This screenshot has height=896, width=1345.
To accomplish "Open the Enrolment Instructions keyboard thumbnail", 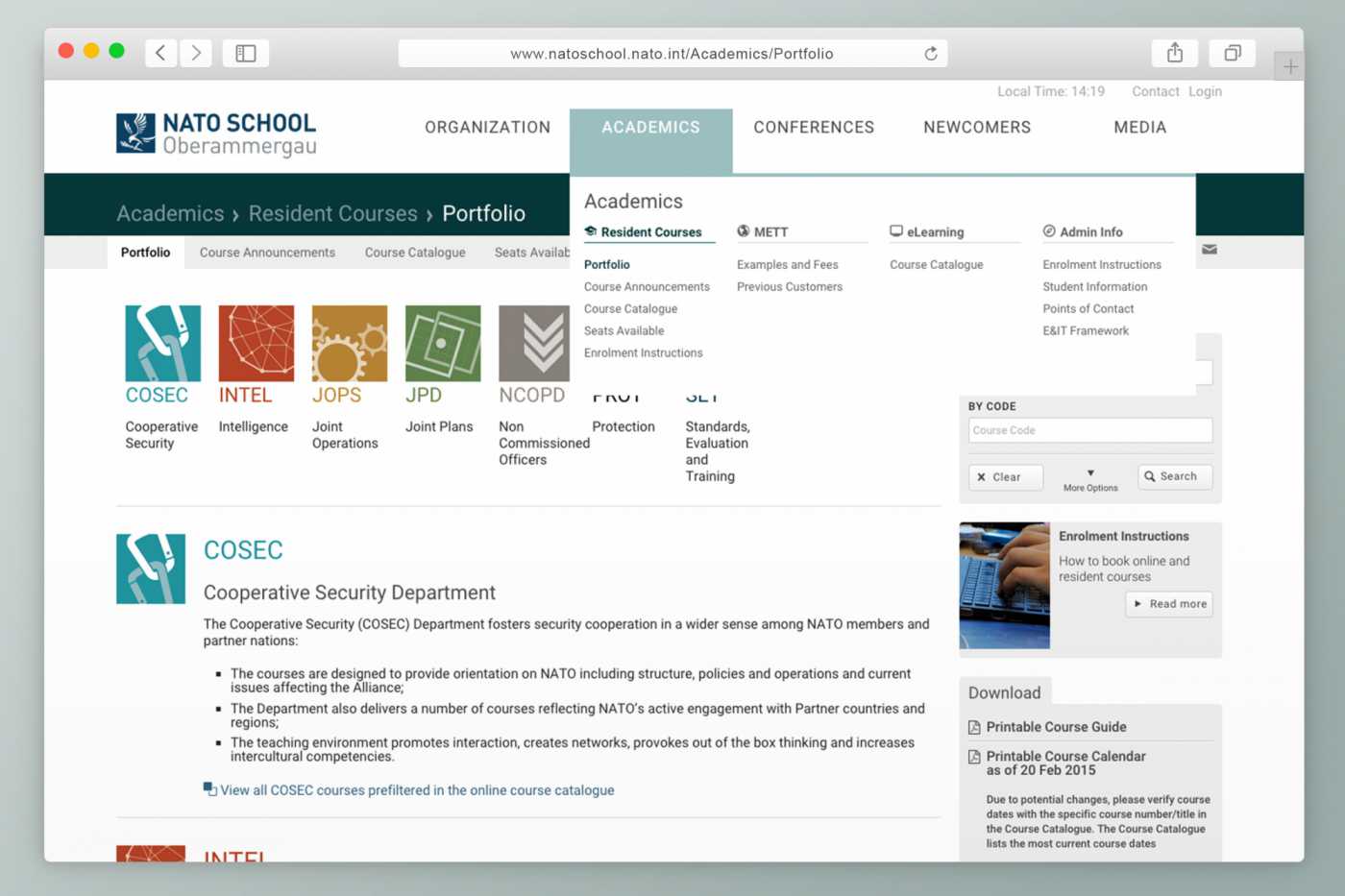I will pos(1004,585).
